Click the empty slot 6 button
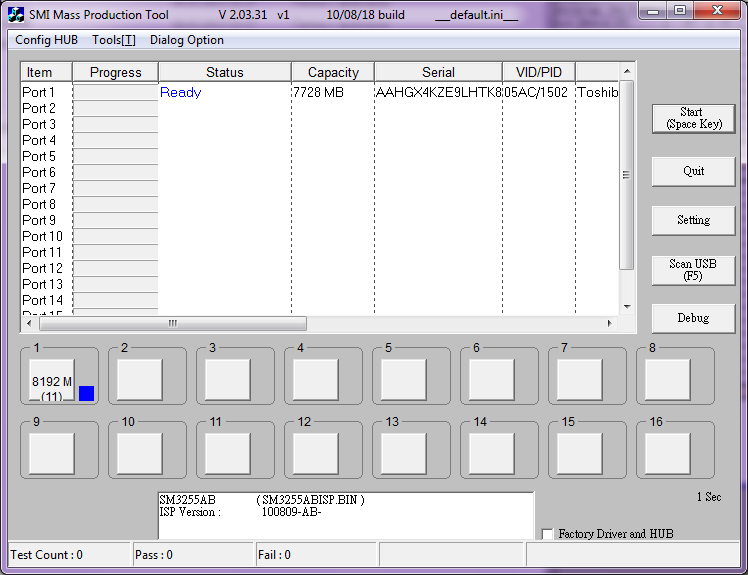 pyautogui.click(x=491, y=380)
